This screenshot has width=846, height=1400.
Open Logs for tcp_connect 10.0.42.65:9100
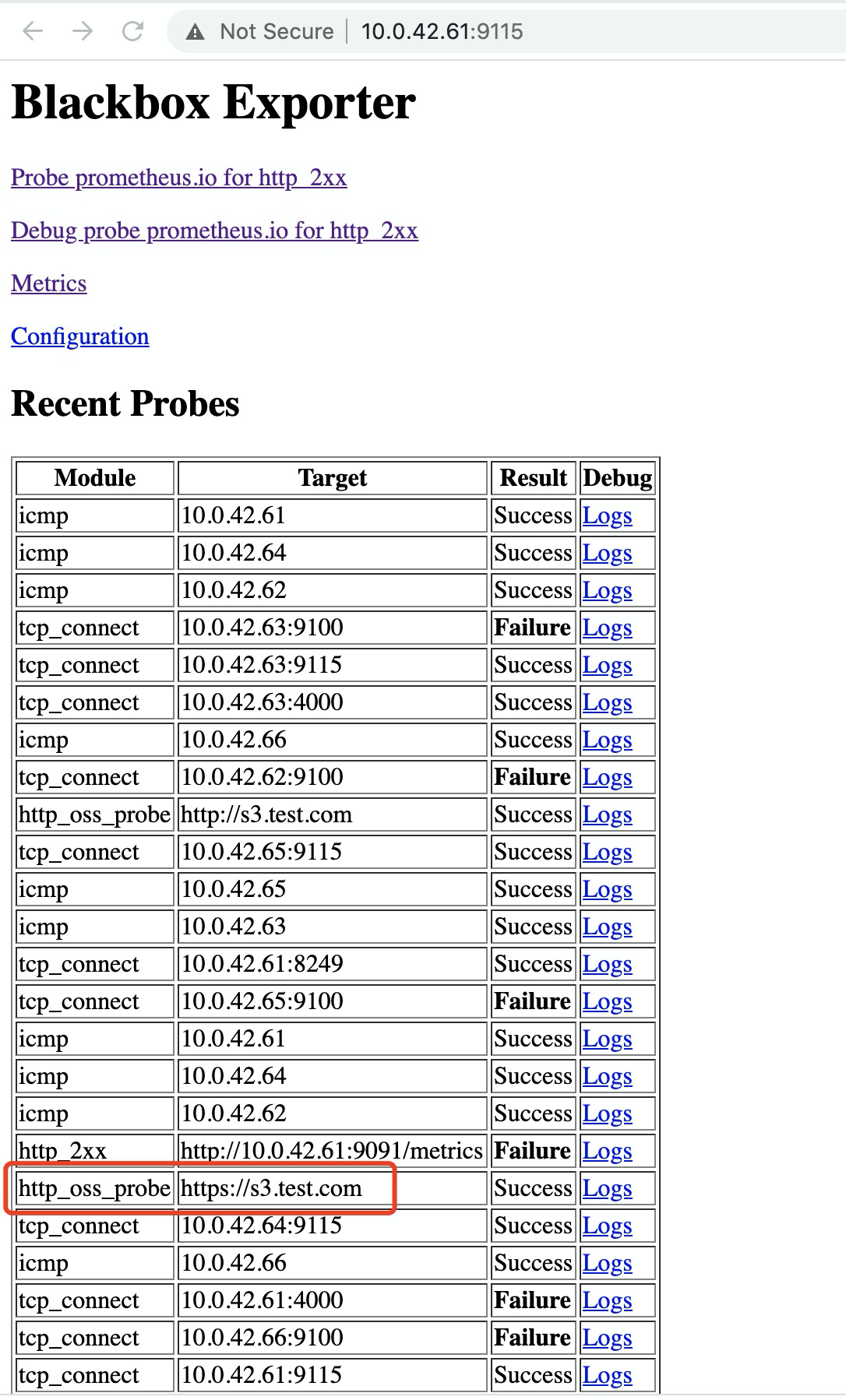pyautogui.click(x=607, y=1001)
